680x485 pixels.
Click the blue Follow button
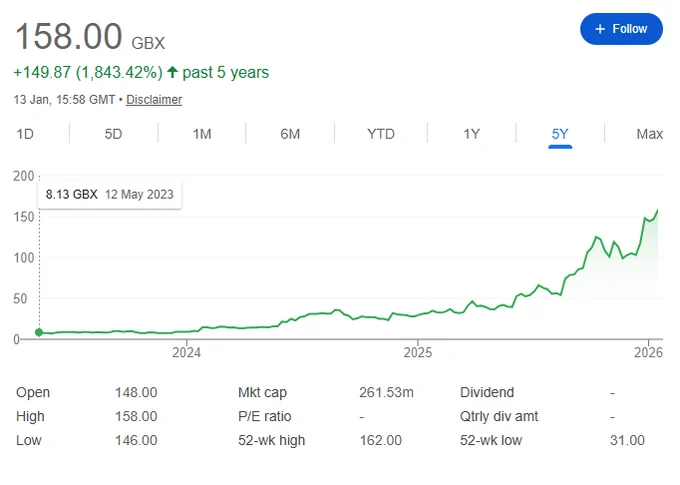[x=621, y=29]
